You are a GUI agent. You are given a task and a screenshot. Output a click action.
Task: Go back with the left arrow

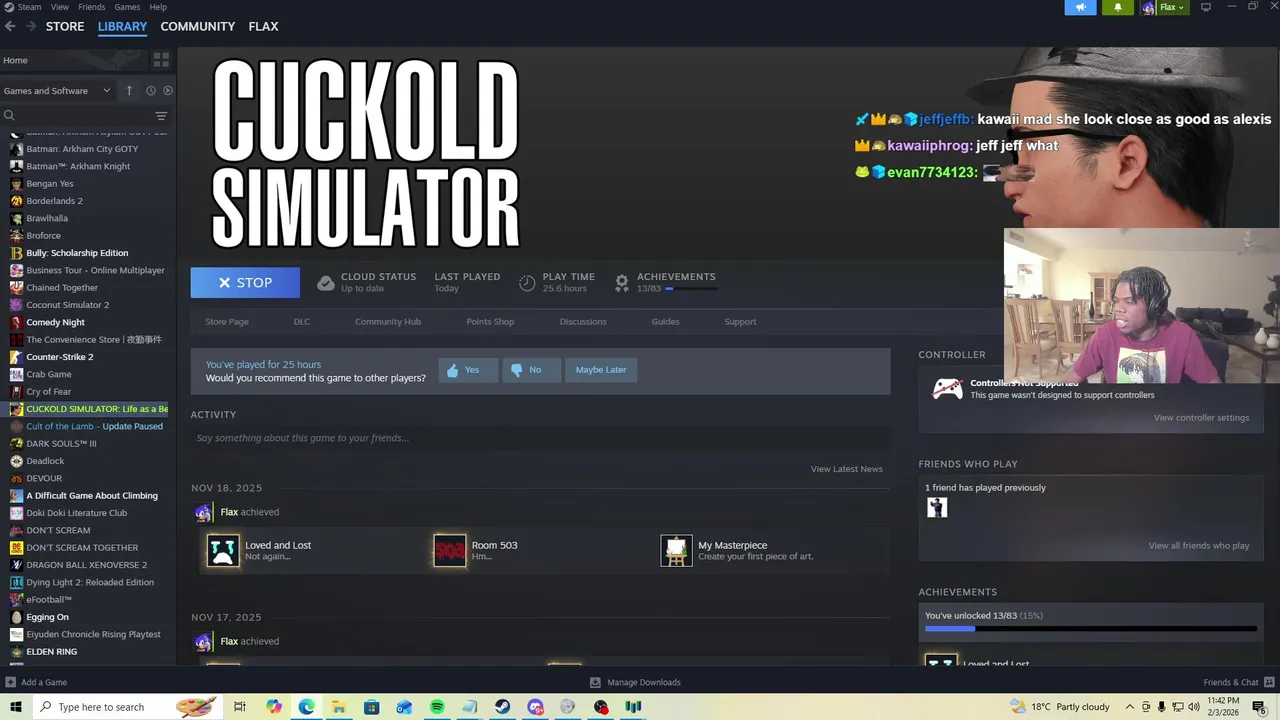pyautogui.click(x=10, y=26)
